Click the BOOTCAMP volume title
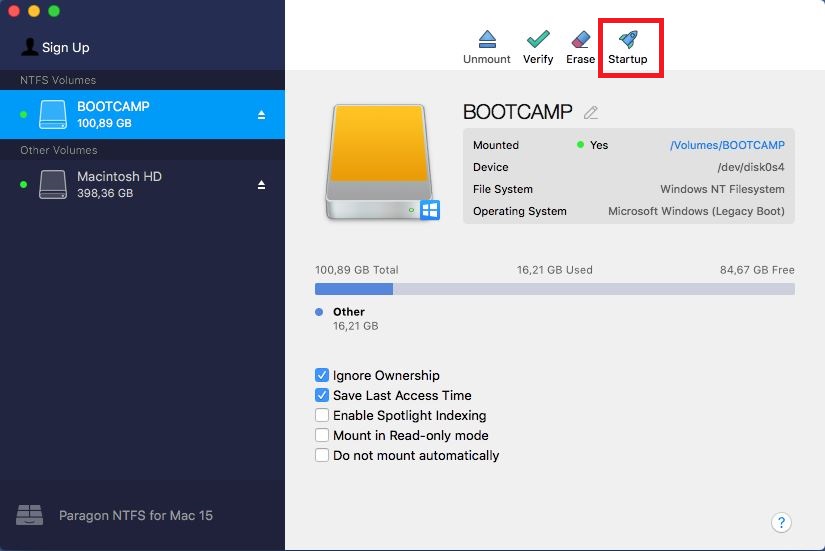This screenshot has width=825, height=551. tap(518, 112)
